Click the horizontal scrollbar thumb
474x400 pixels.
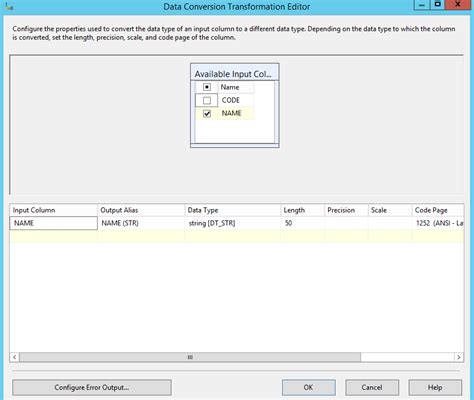click(x=190, y=357)
